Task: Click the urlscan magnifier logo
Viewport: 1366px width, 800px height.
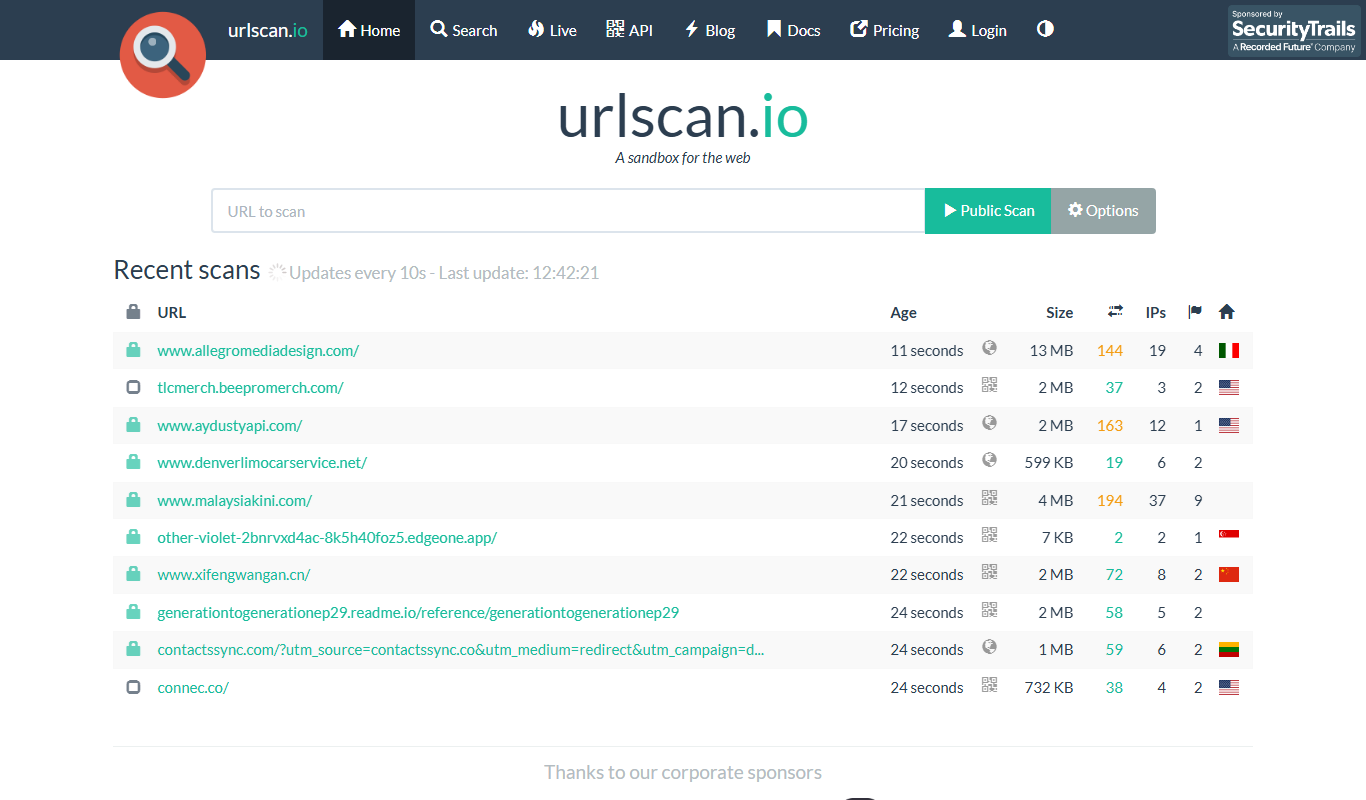Action: point(163,55)
